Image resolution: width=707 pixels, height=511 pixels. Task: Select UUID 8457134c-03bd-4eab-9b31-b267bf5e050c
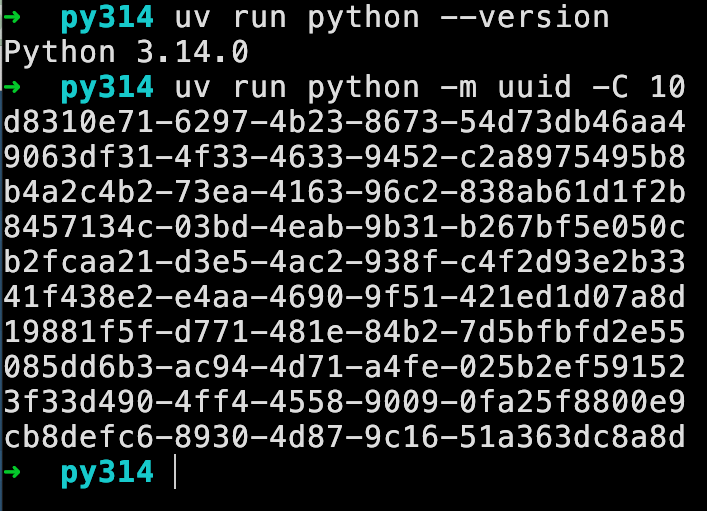pyautogui.click(x=344, y=227)
